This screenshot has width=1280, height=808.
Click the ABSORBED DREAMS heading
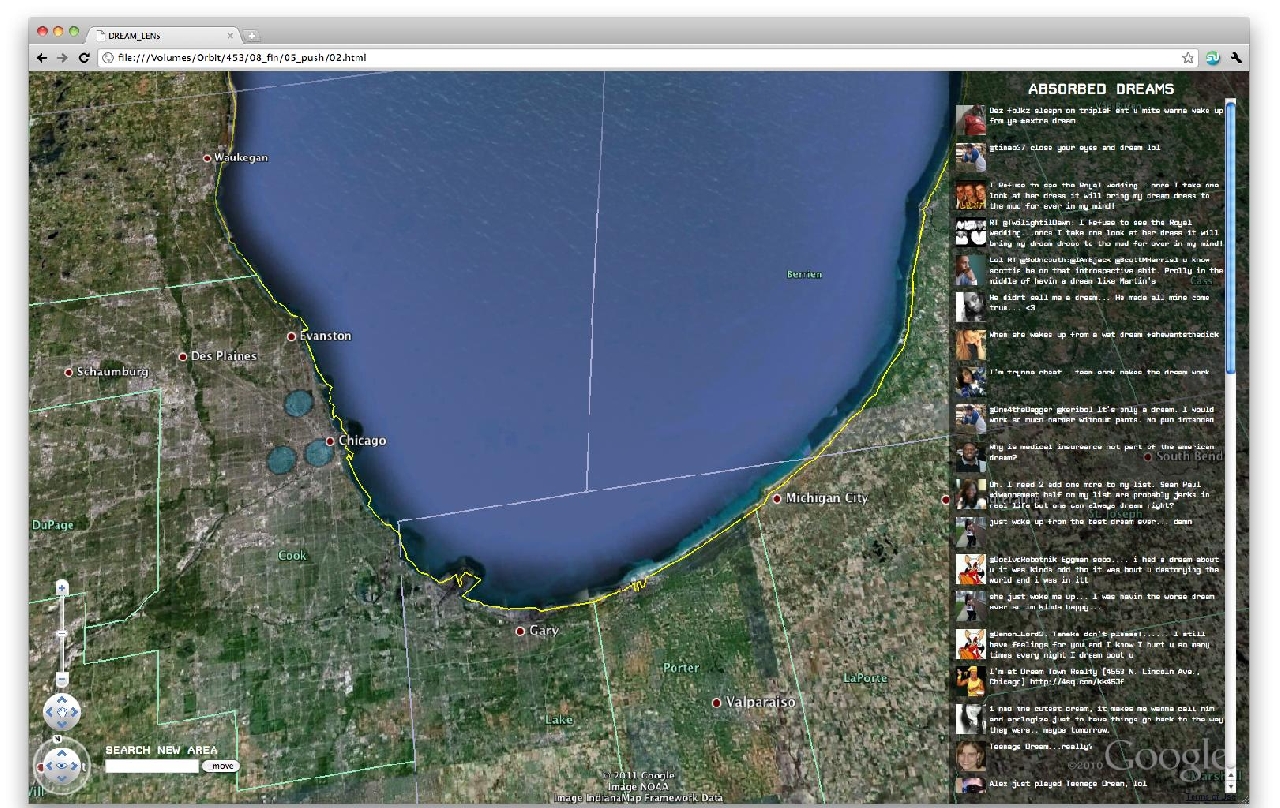(x=1101, y=89)
